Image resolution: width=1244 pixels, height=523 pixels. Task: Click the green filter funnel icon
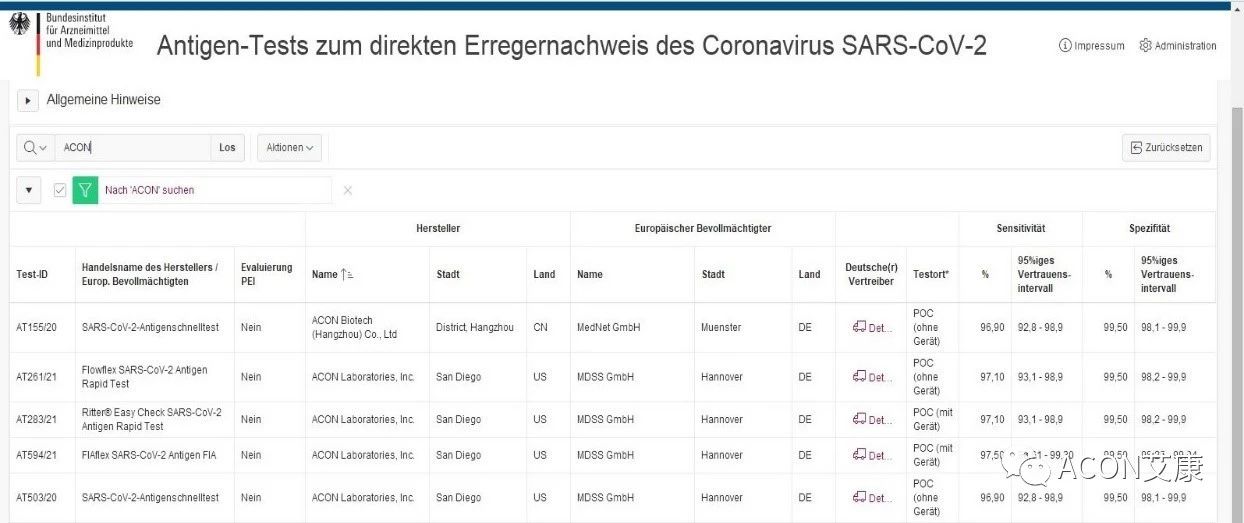pyautogui.click(x=86, y=190)
